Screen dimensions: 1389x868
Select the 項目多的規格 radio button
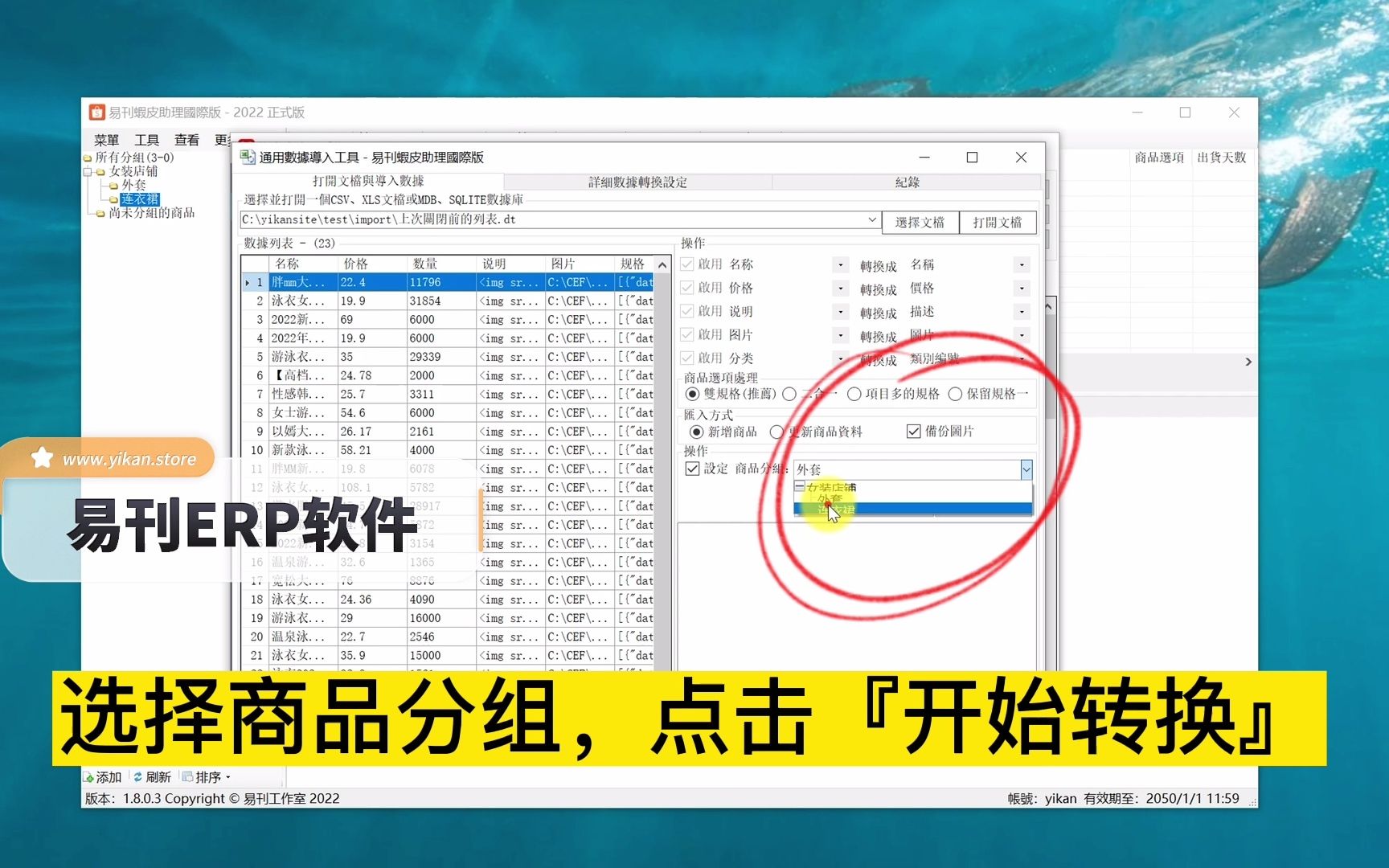pyautogui.click(x=854, y=394)
